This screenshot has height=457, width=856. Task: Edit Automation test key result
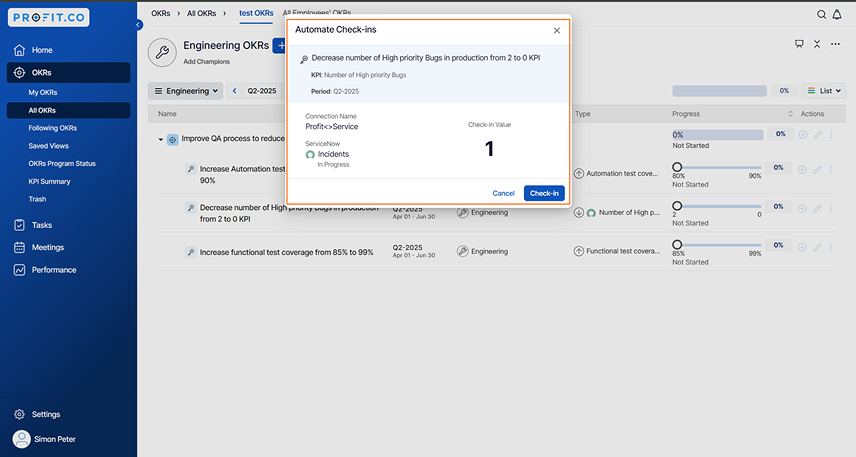pyautogui.click(x=817, y=170)
